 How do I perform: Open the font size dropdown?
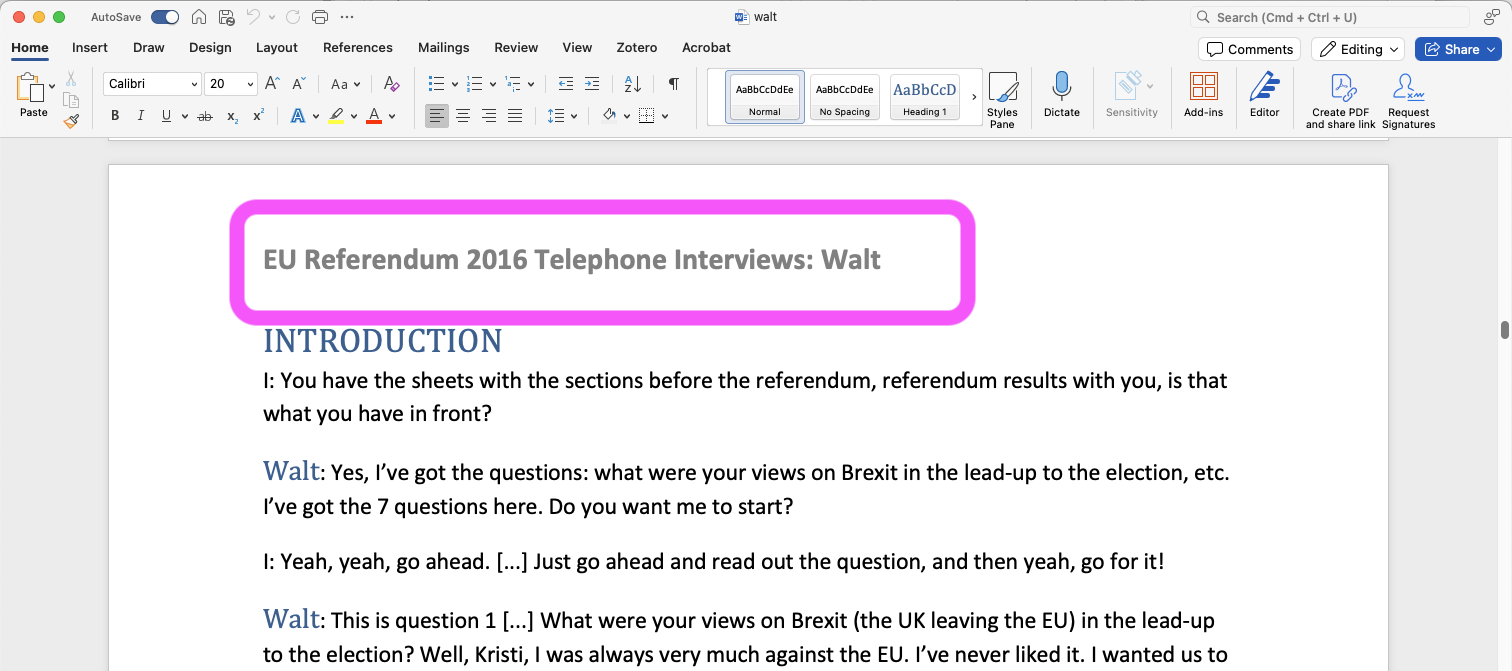[249, 84]
